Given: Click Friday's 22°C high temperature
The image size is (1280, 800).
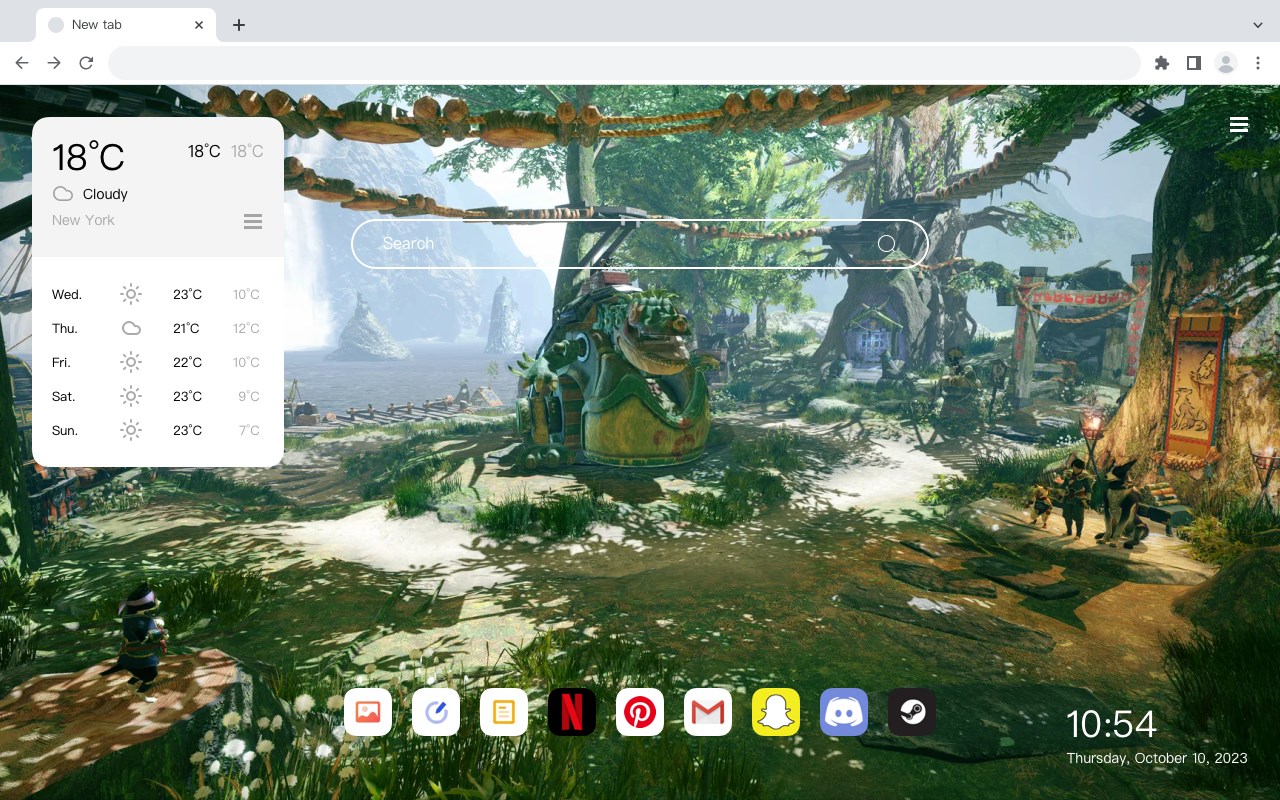Looking at the screenshot, I should (187, 362).
